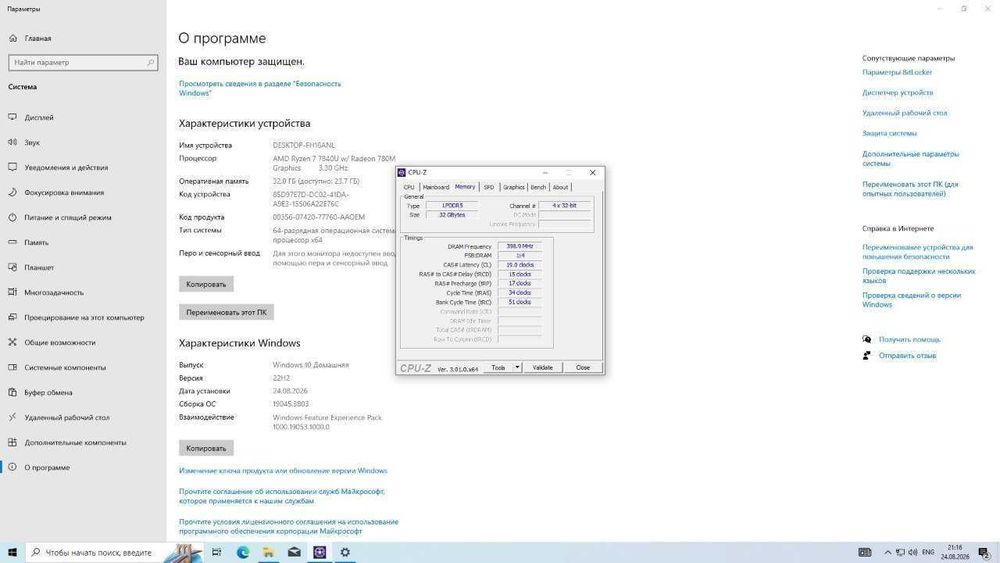This screenshot has height=563, width=1000.
Task: Open Защита системы link
Action: pyautogui.click(x=889, y=133)
